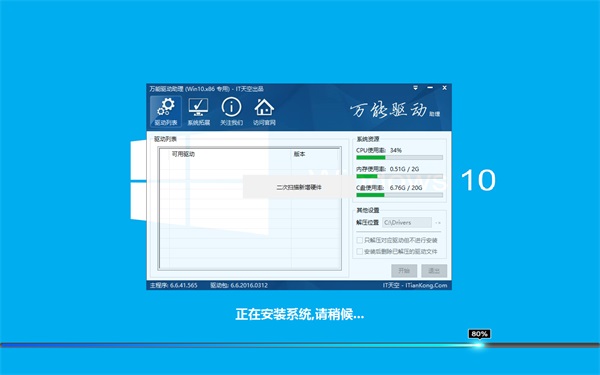Close the 万能驱动助理 window

tap(445, 88)
